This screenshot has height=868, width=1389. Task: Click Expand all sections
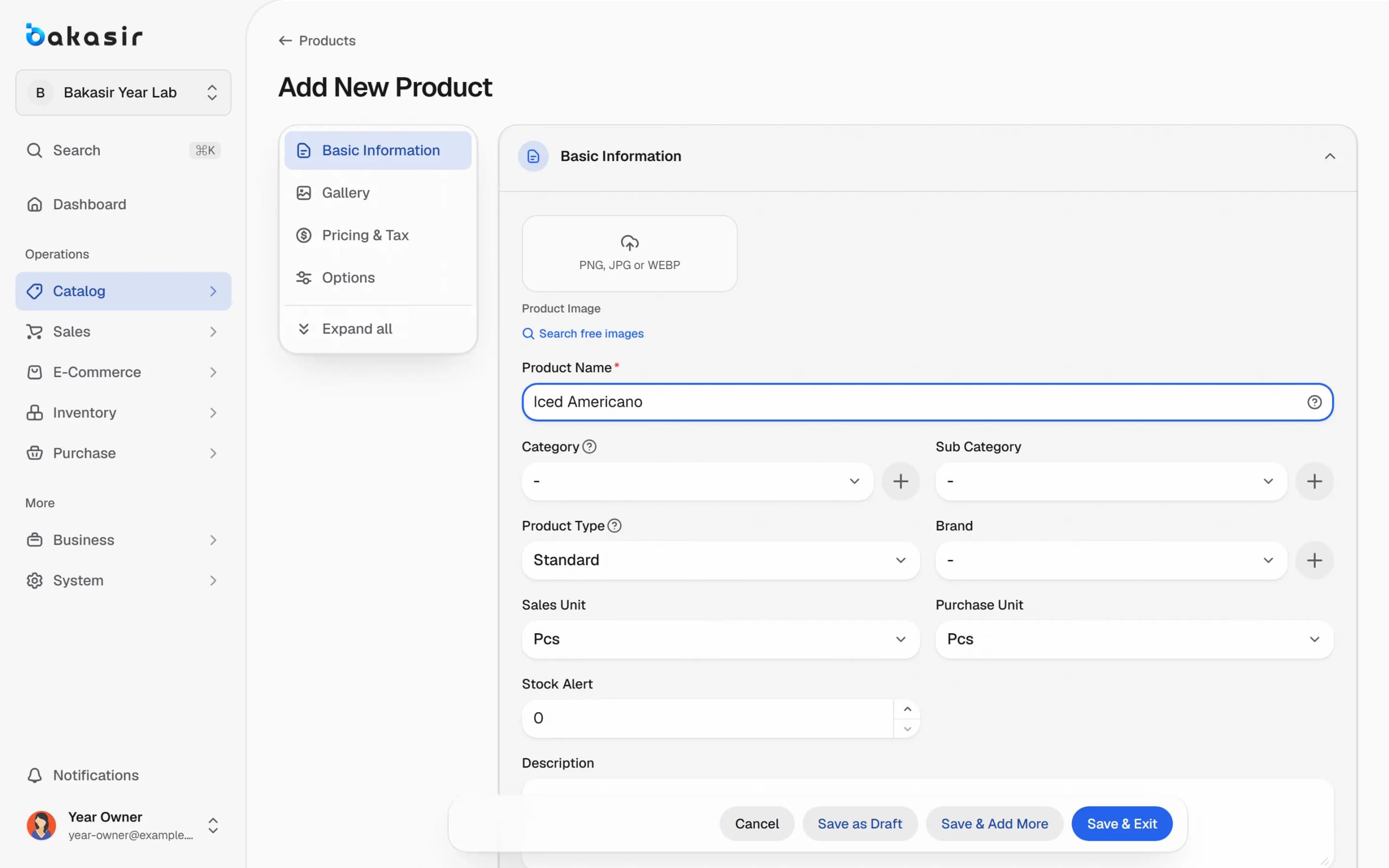point(378,329)
